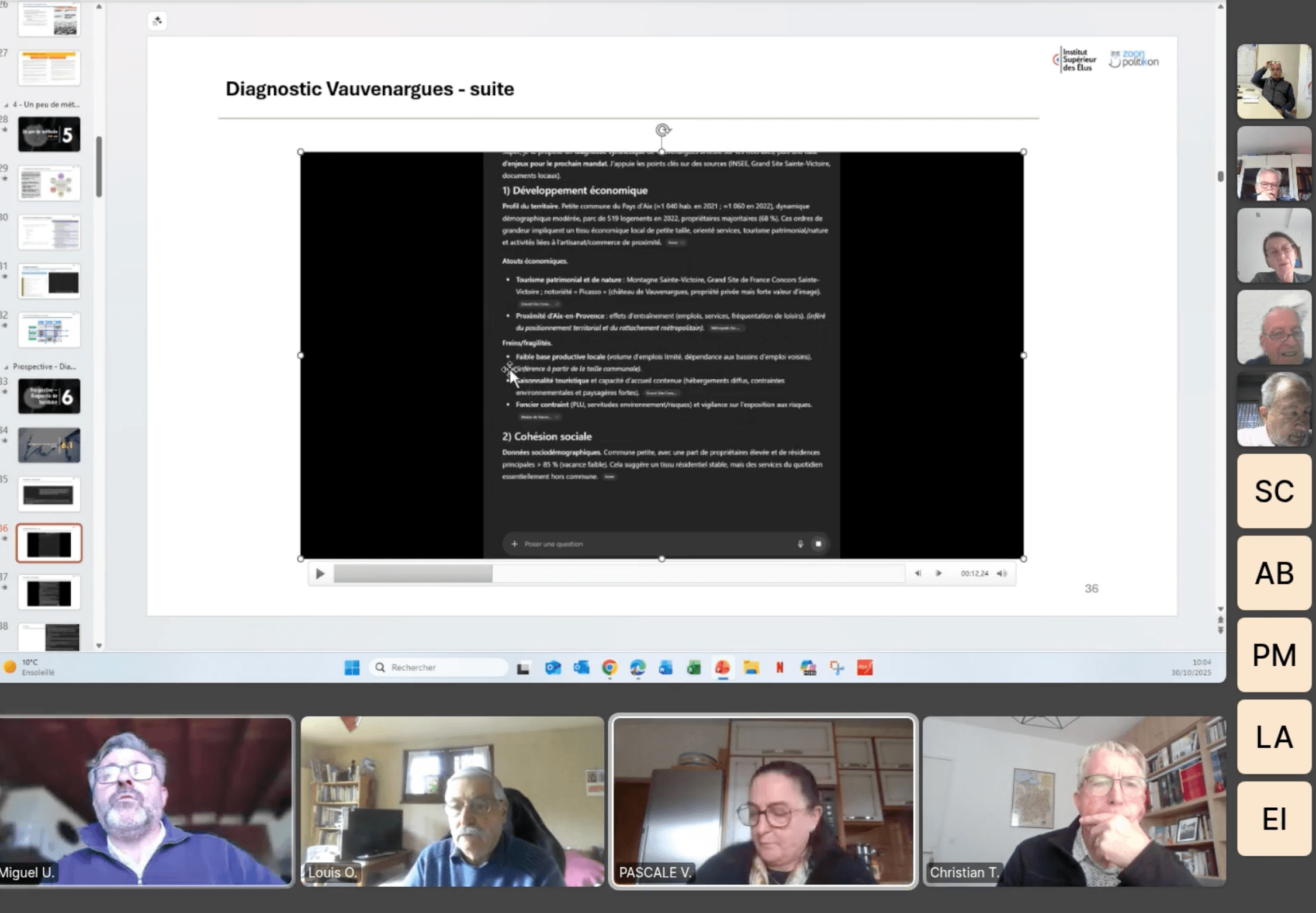Click the SC participant avatar tile
The height and width of the screenshot is (913, 1316).
[x=1275, y=491]
